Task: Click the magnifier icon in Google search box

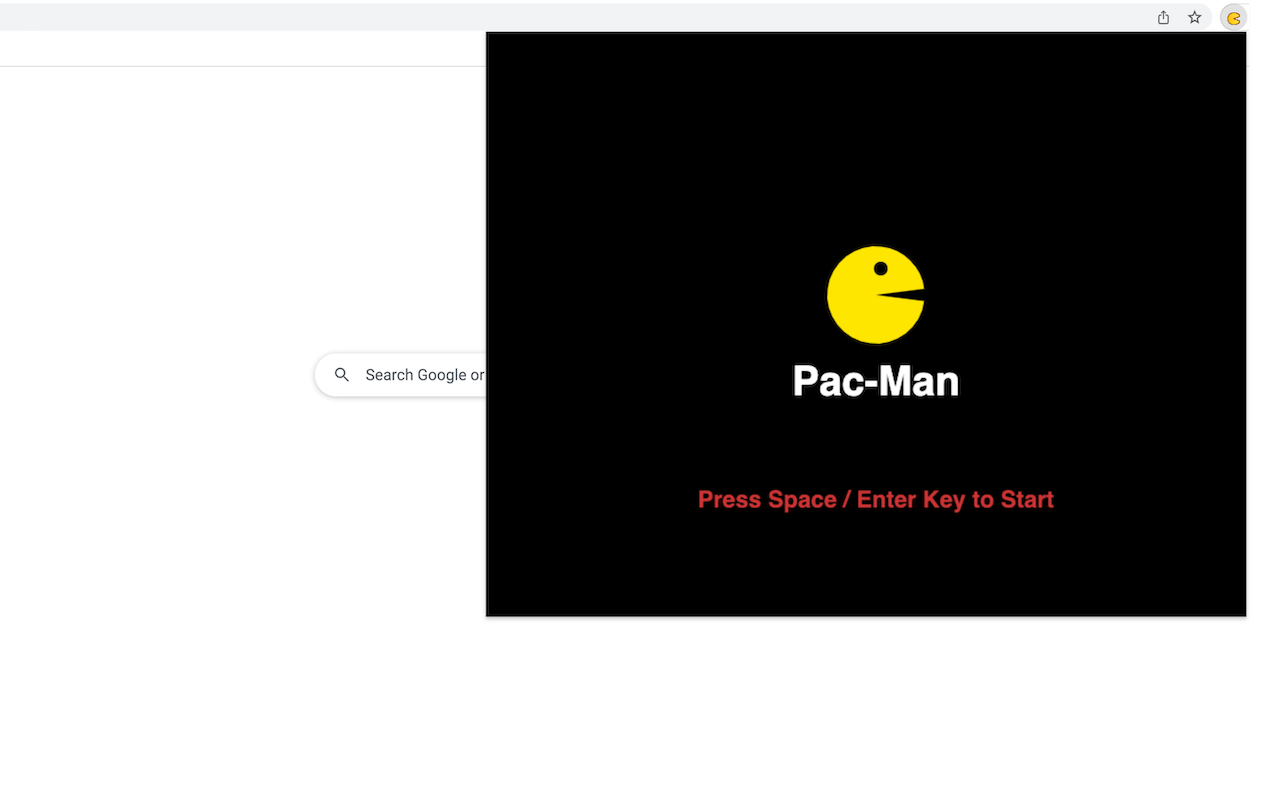Action: point(342,375)
